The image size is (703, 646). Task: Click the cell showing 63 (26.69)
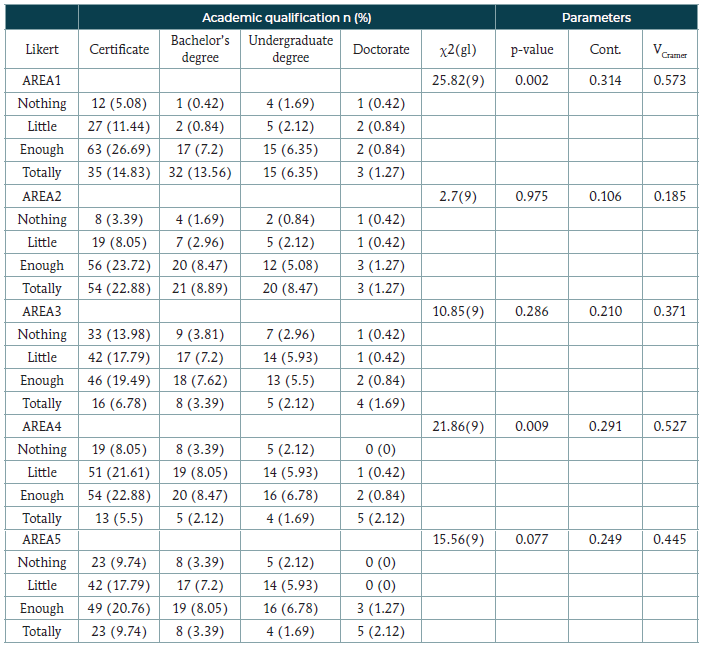click(x=119, y=150)
